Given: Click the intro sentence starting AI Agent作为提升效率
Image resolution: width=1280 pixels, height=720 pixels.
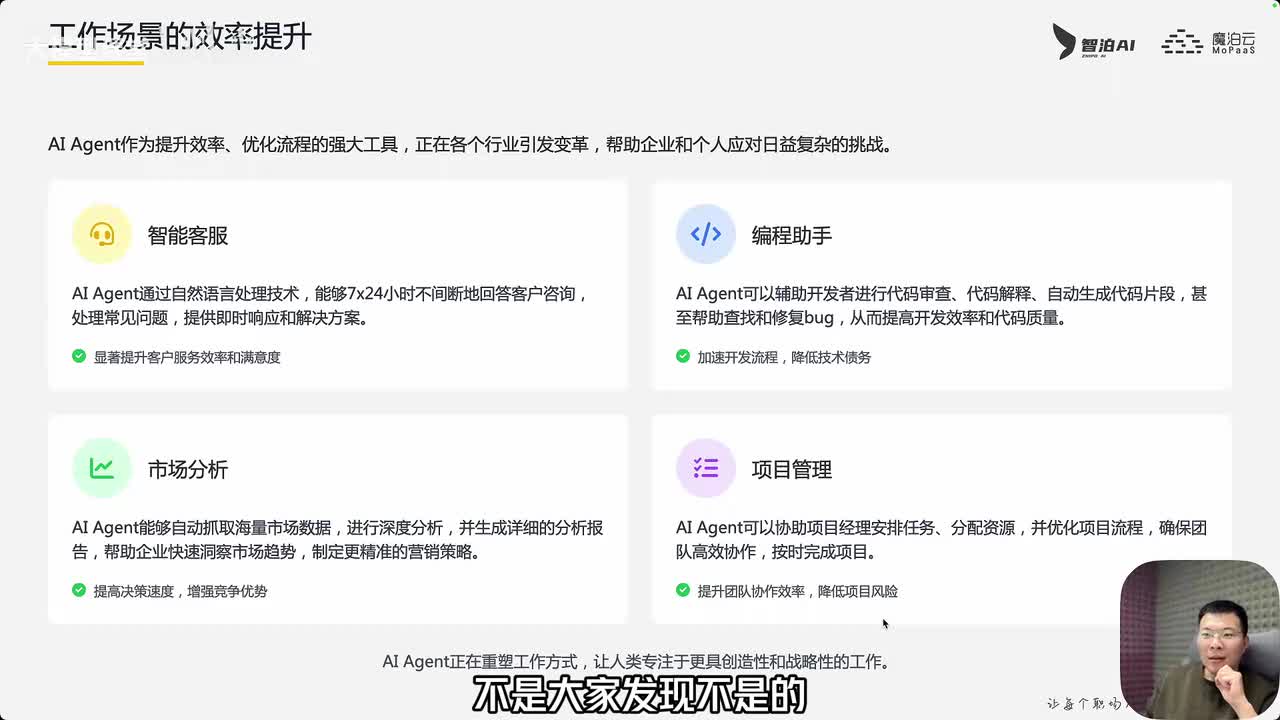Looking at the screenshot, I should click(470, 145).
